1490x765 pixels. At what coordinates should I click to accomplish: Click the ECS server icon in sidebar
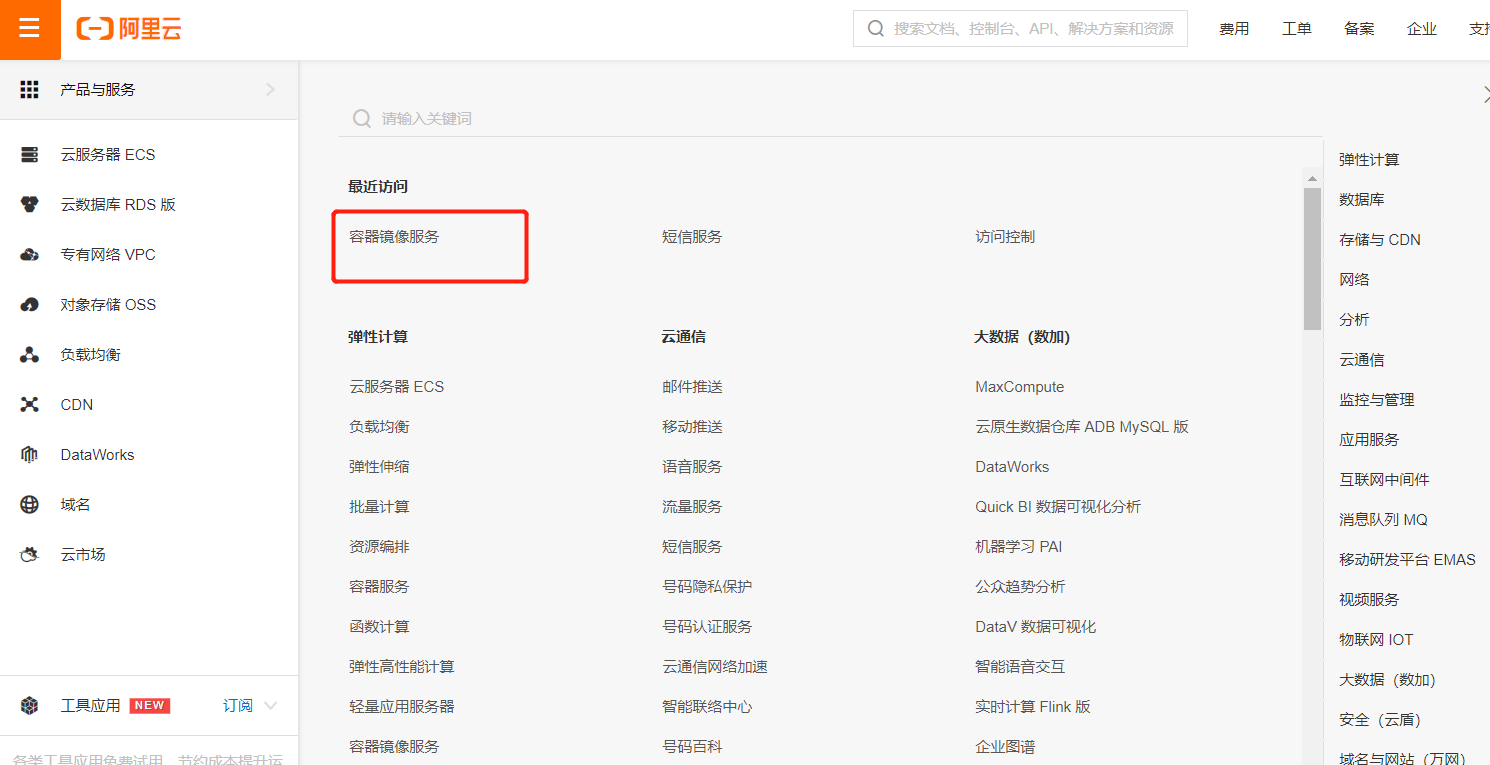30,154
